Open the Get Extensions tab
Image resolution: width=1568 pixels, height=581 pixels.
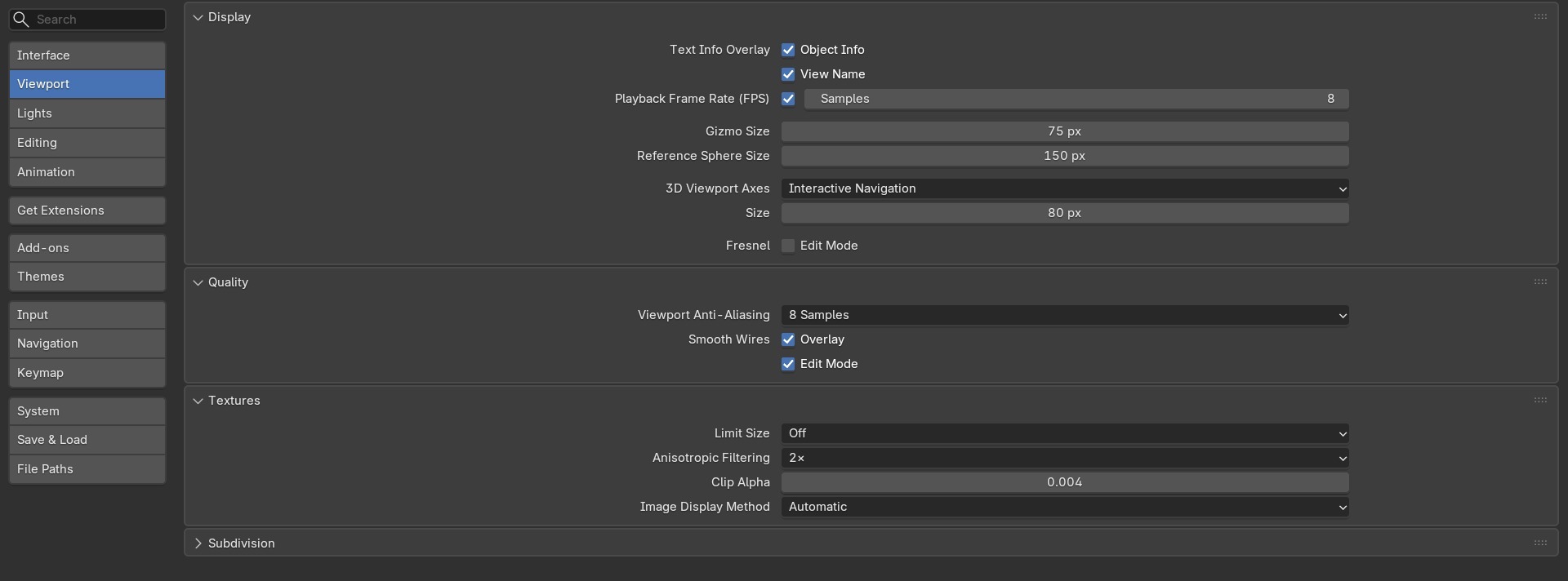coord(87,211)
